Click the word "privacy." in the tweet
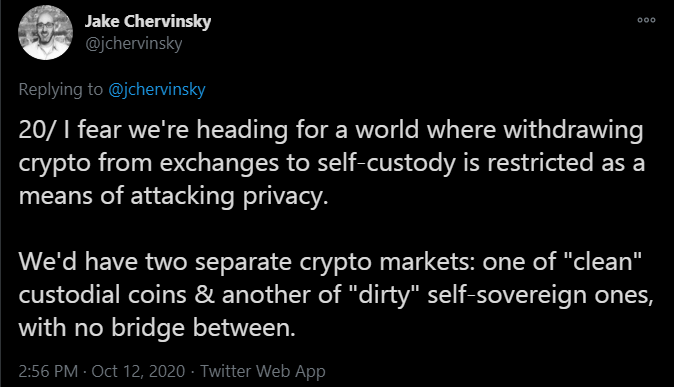This screenshot has width=674, height=387. tap(285, 196)
